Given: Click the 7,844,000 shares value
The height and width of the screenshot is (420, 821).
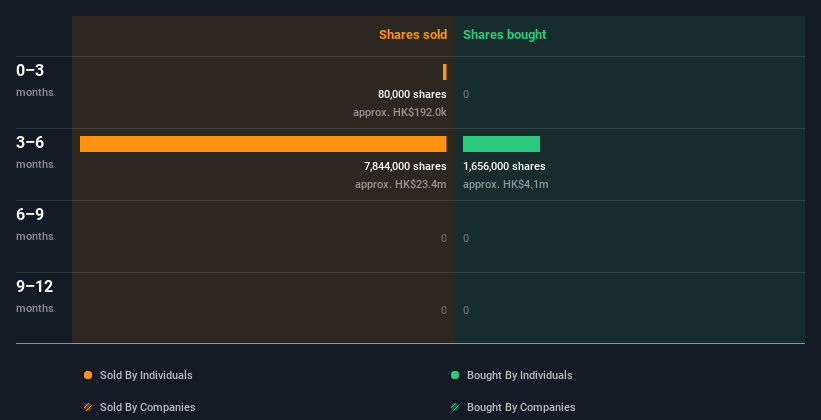Looking at the screenshot, I should click(405, 166).
